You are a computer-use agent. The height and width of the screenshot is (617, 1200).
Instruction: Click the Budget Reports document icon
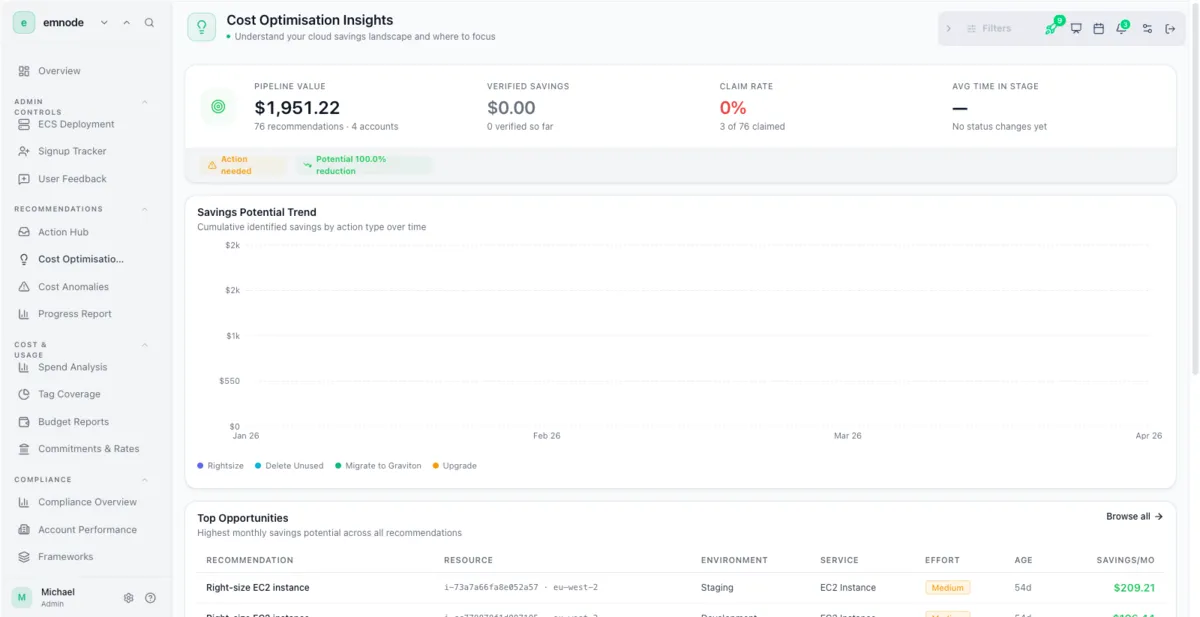(24, 422)
